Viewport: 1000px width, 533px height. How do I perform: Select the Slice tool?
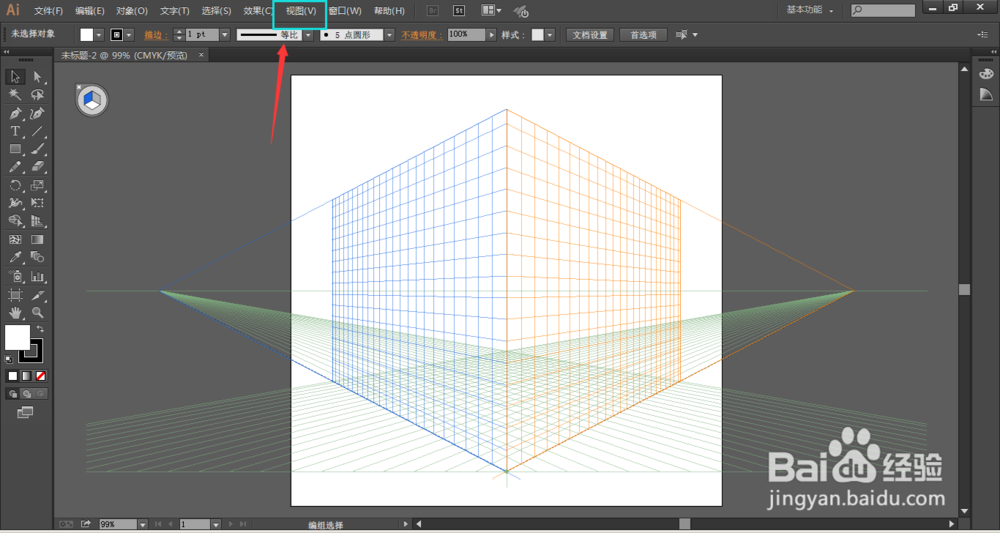(38, 295)
